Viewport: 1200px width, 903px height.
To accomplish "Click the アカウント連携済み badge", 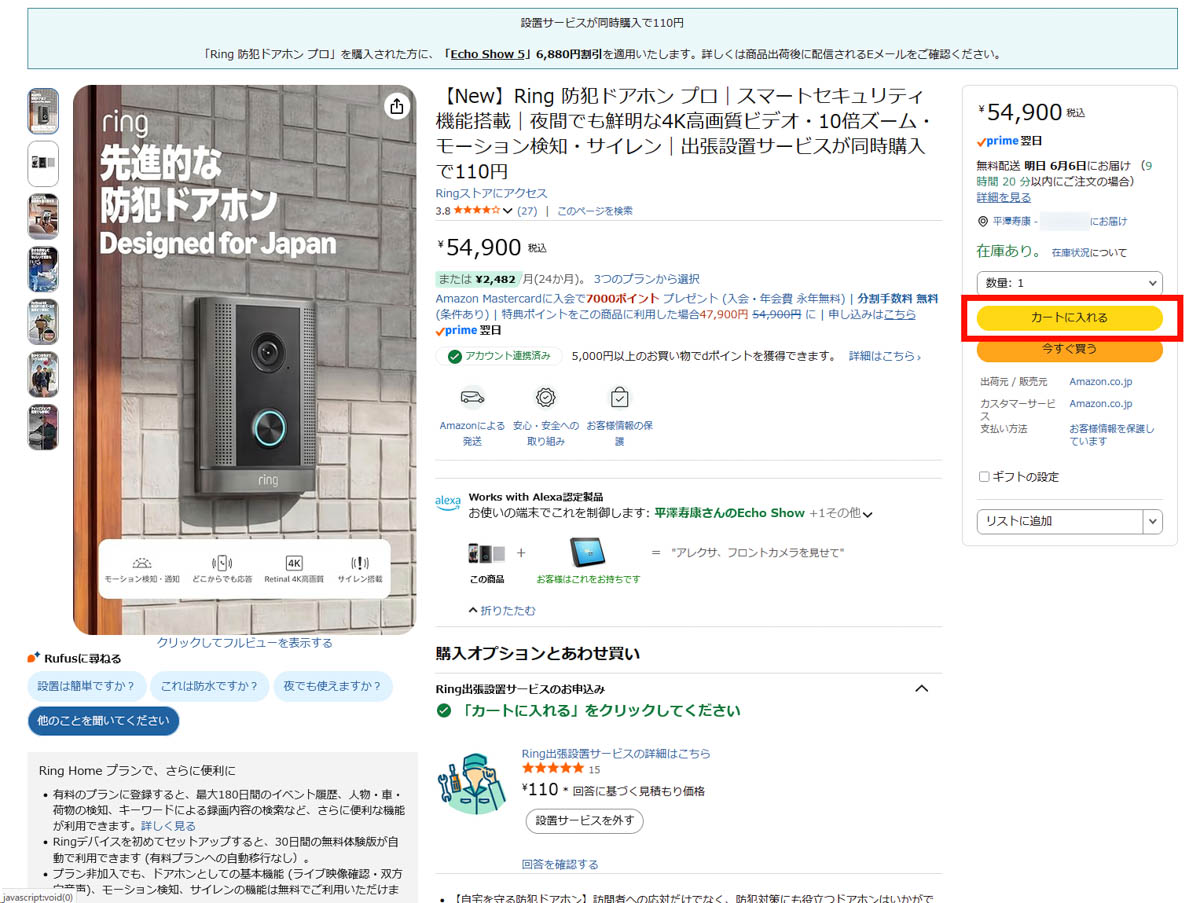I will pyautogui.click(x=499, y=356).
